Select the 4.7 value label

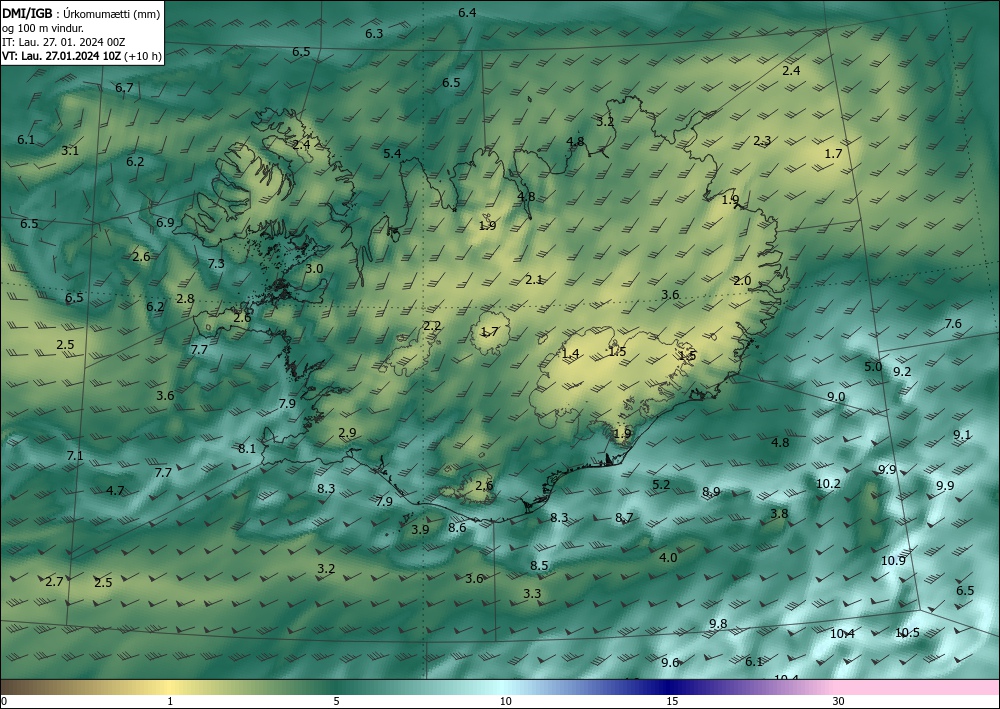pyautogui.click(x=115, y=491)
